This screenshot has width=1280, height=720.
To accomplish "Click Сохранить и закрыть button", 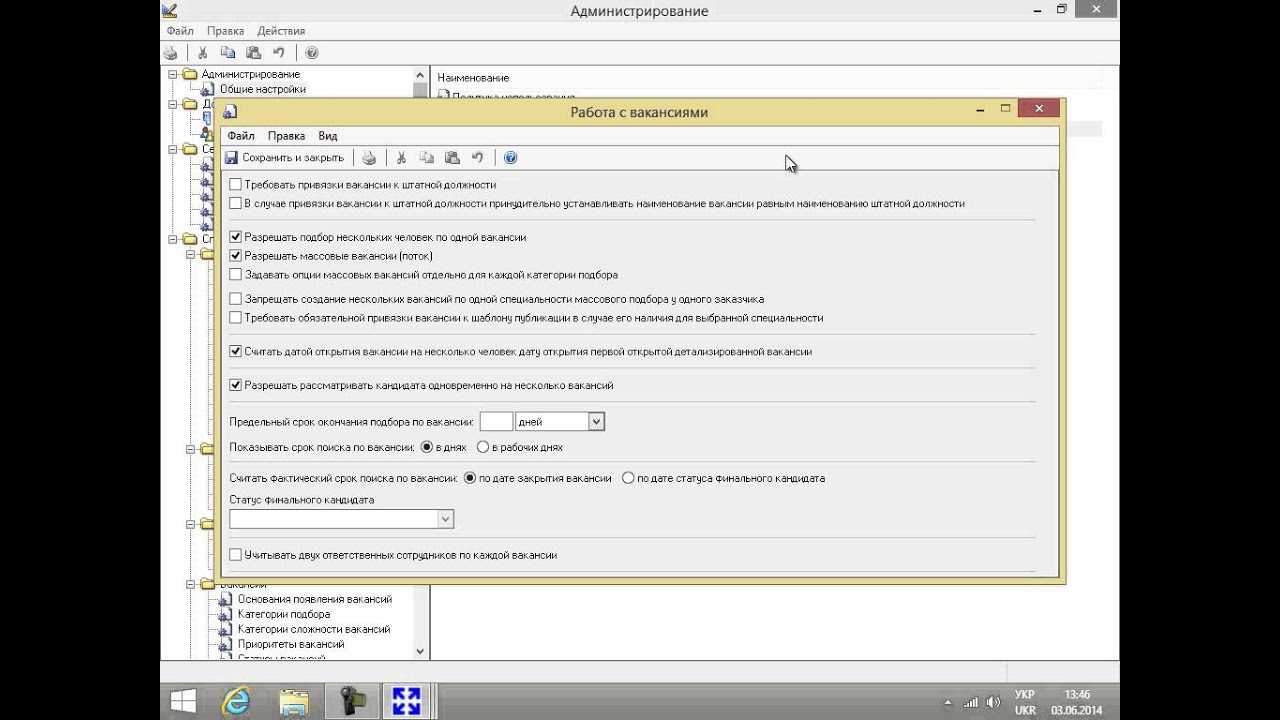I will click(284, 158).
